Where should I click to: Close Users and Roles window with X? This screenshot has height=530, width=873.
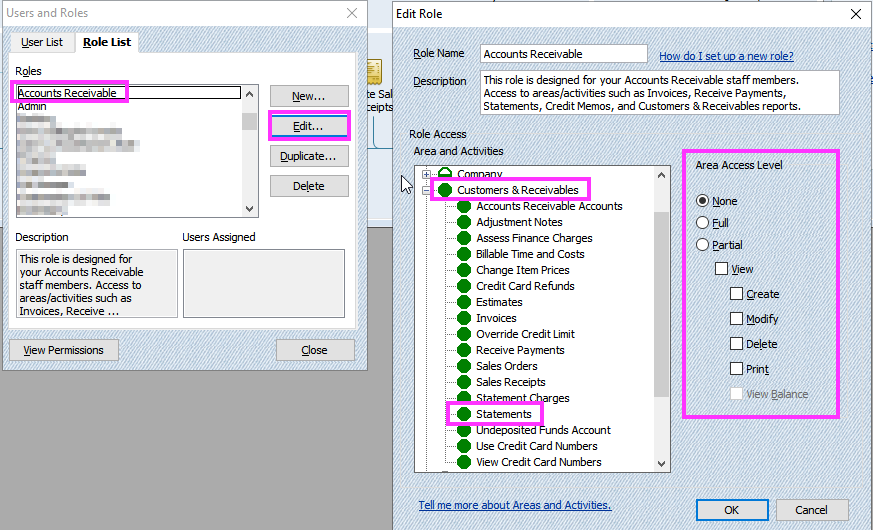(x=352, y=13)
